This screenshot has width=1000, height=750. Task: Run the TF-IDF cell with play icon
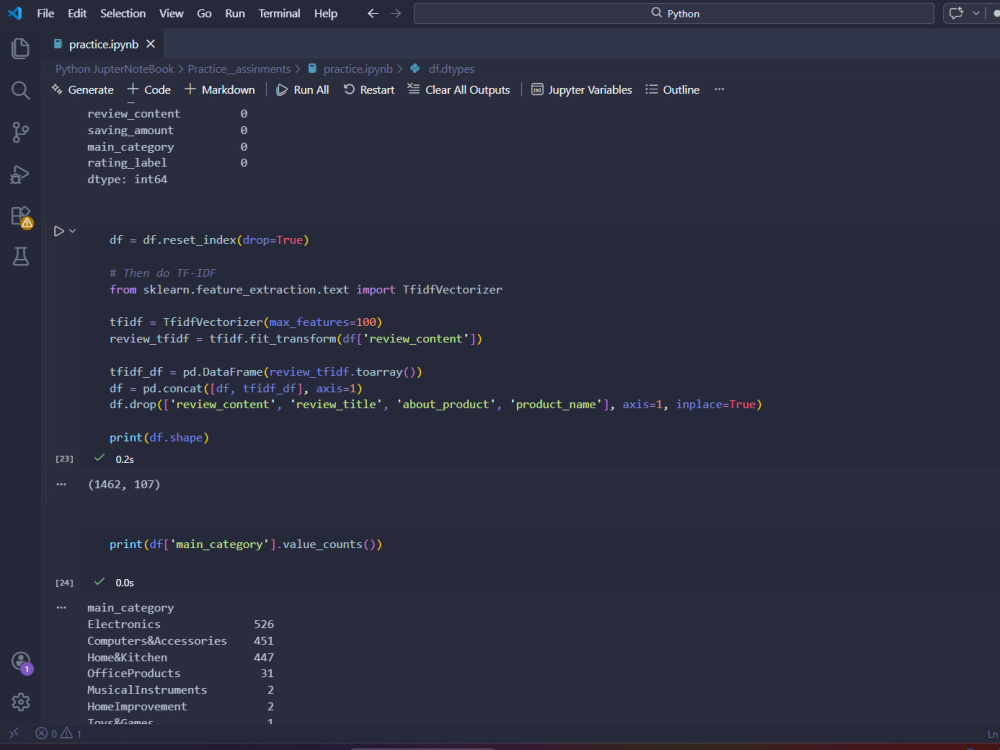58,231
